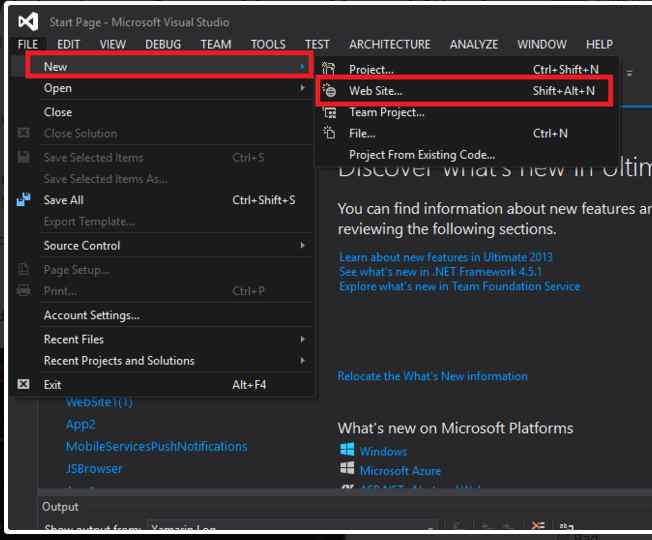This screenshot has width=652, height=540.
Task: Open recent project App2
Action: click(x=81, y=424)
